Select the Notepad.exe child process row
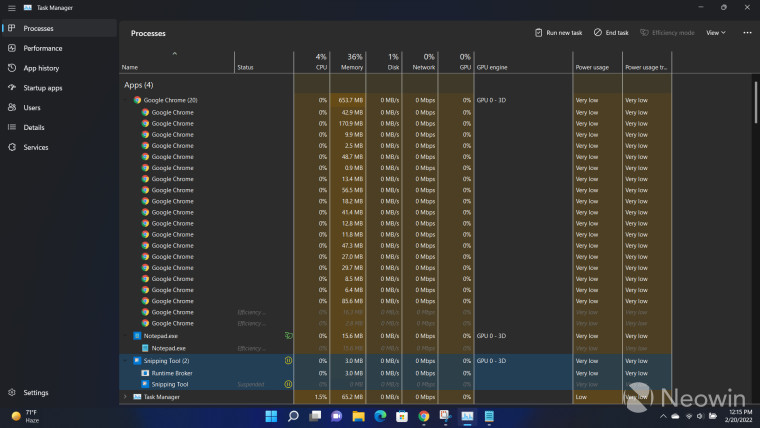760x428 pixels. pos(395,348)
